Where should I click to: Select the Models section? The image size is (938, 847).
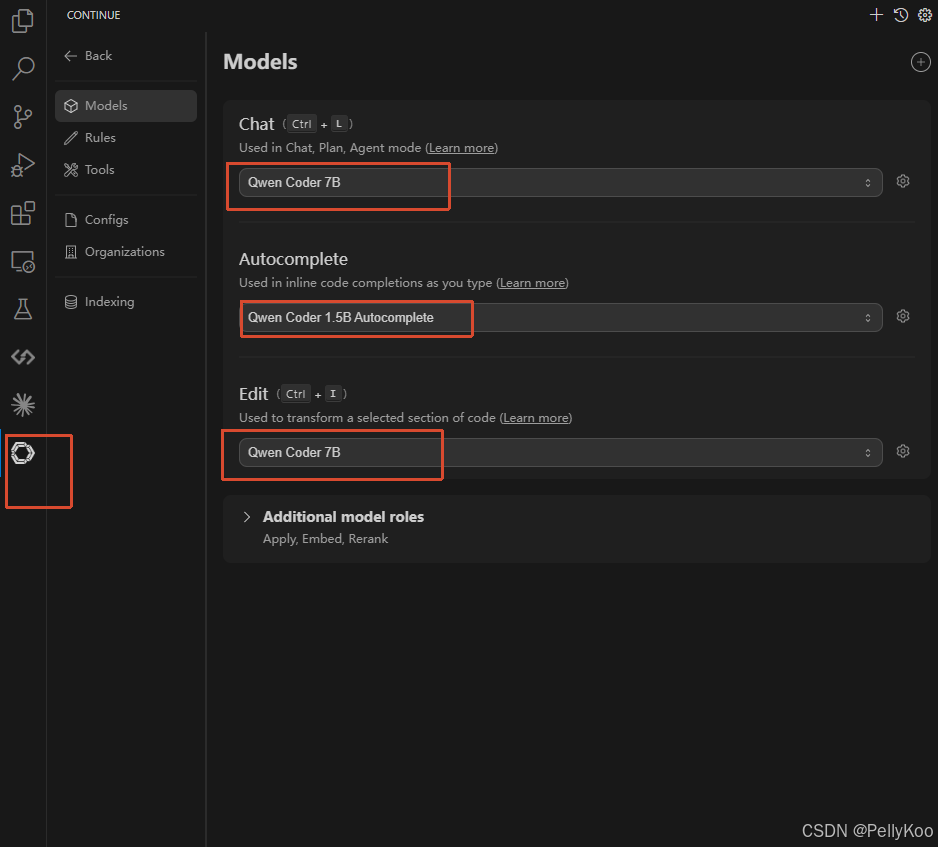coord(126,106)
